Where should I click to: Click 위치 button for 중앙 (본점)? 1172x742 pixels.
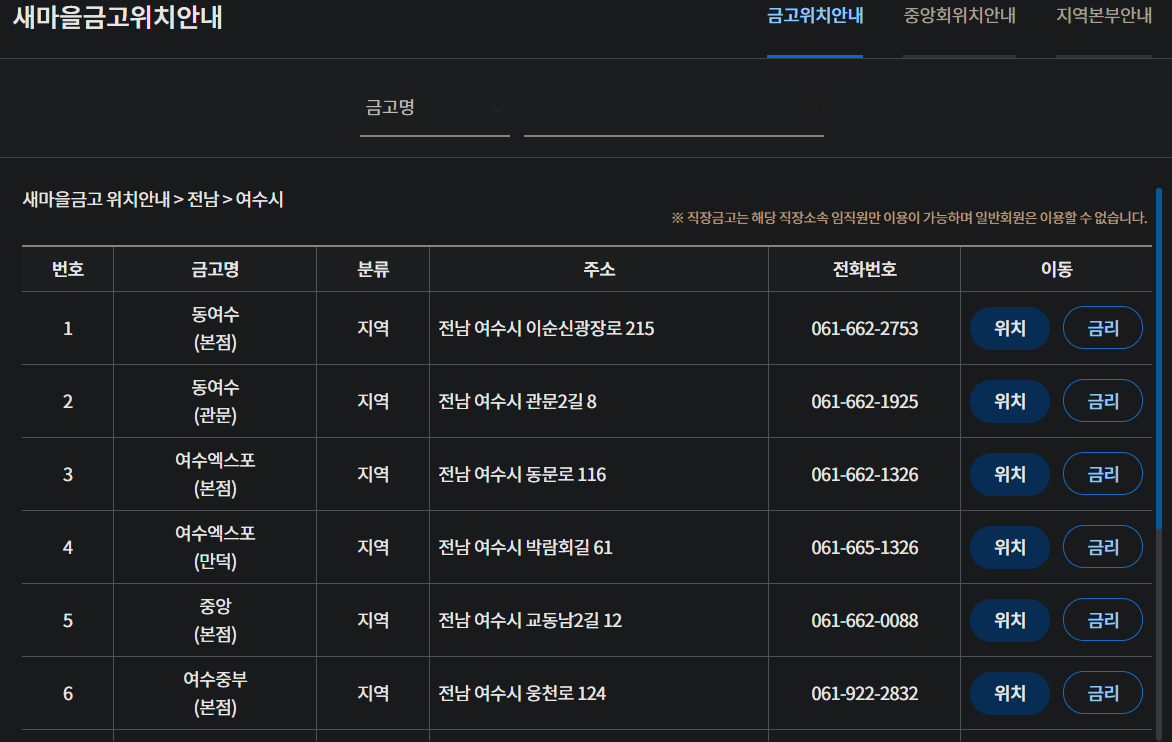point(1010,620)
